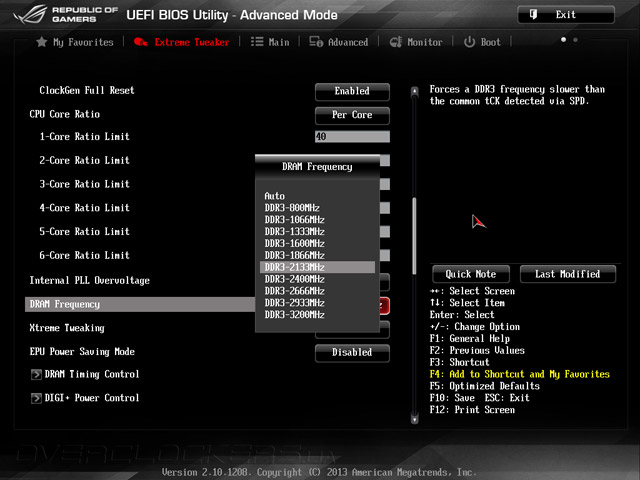Viewport: 640px width, 480px height.
Task: Click the ROG logo in header
Action: pyautogui.click(x=31, y=15)
